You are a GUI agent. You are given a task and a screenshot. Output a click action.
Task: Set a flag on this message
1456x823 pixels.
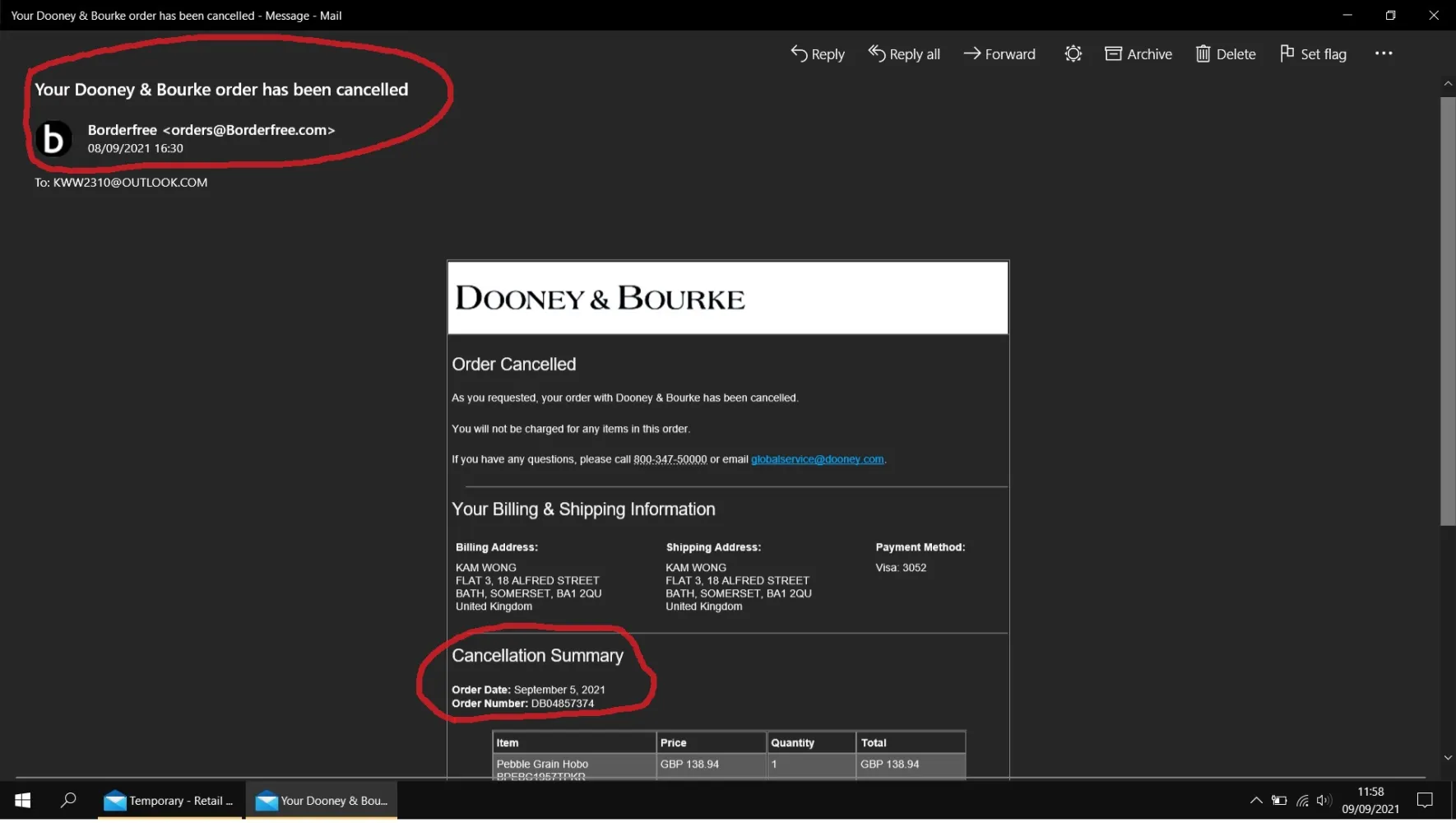point(1313,54)
